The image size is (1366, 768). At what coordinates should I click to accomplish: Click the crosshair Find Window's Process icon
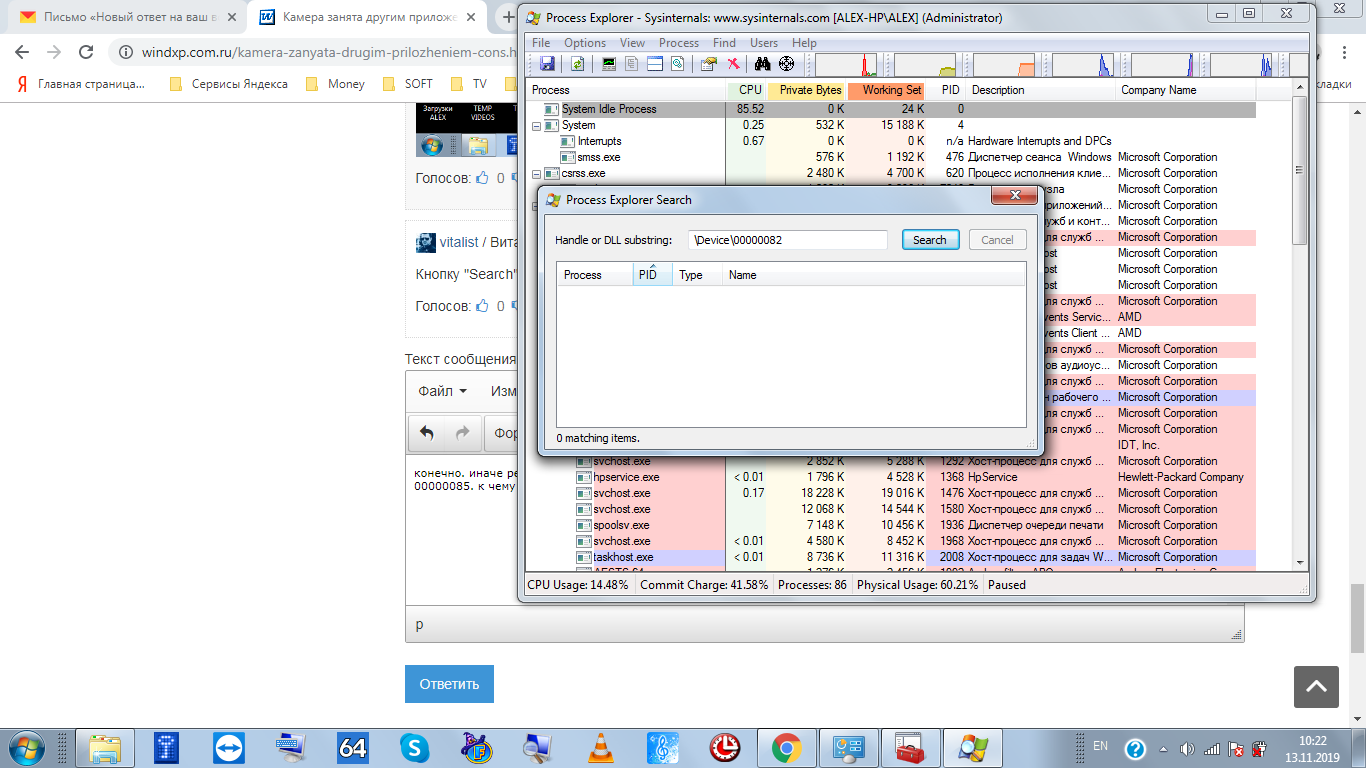(786, 64)
